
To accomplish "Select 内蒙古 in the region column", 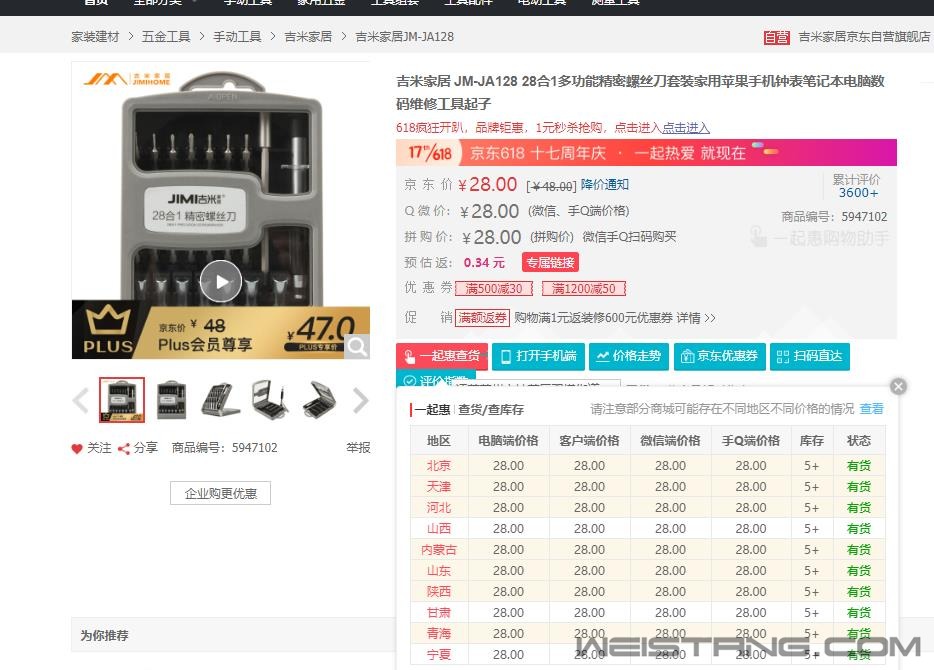I will (x=439, y=550).
